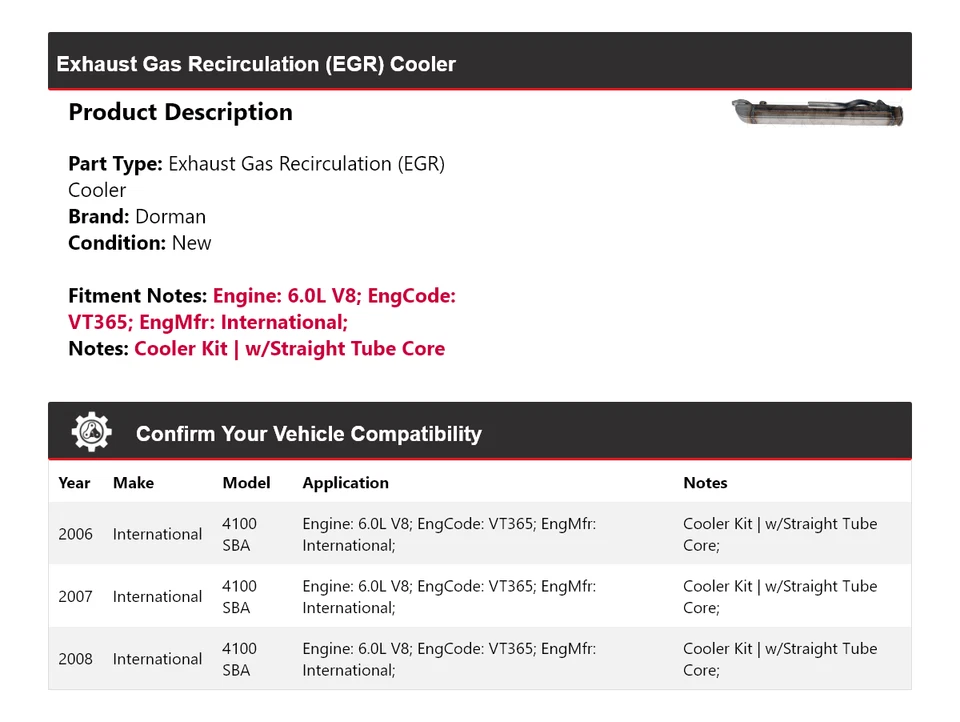This screenshot has width=960, height=722.
Task: Click the Make column header
Action: [133, 483]
